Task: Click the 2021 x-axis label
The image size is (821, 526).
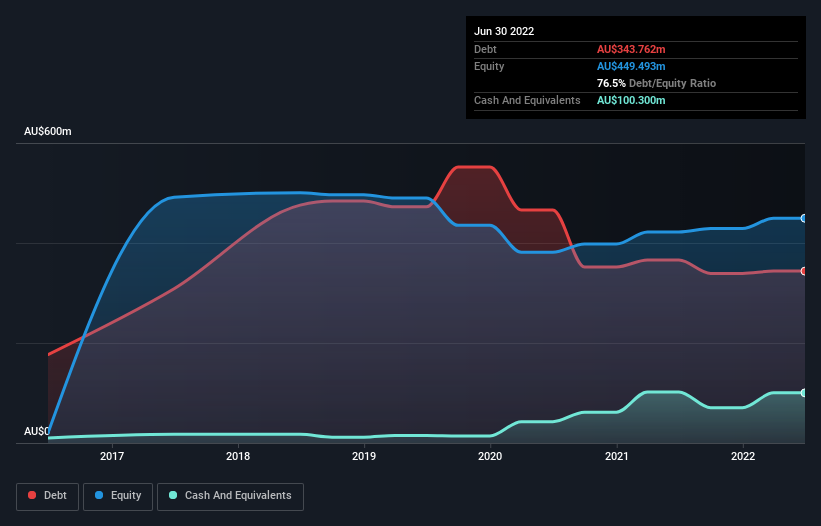Action: coord(617,456)
